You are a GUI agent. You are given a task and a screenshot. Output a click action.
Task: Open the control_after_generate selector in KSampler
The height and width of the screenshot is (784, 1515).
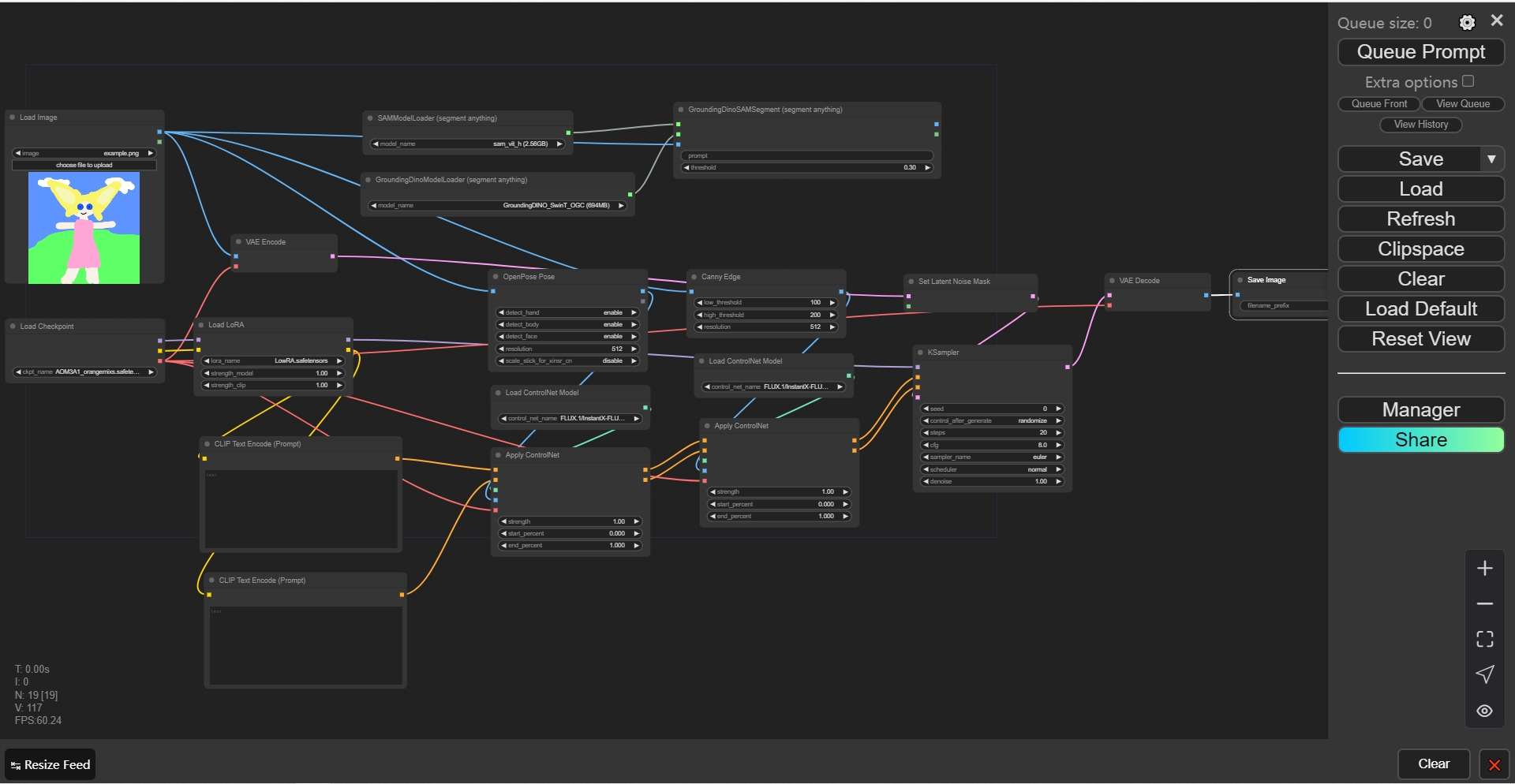point(993,421)
